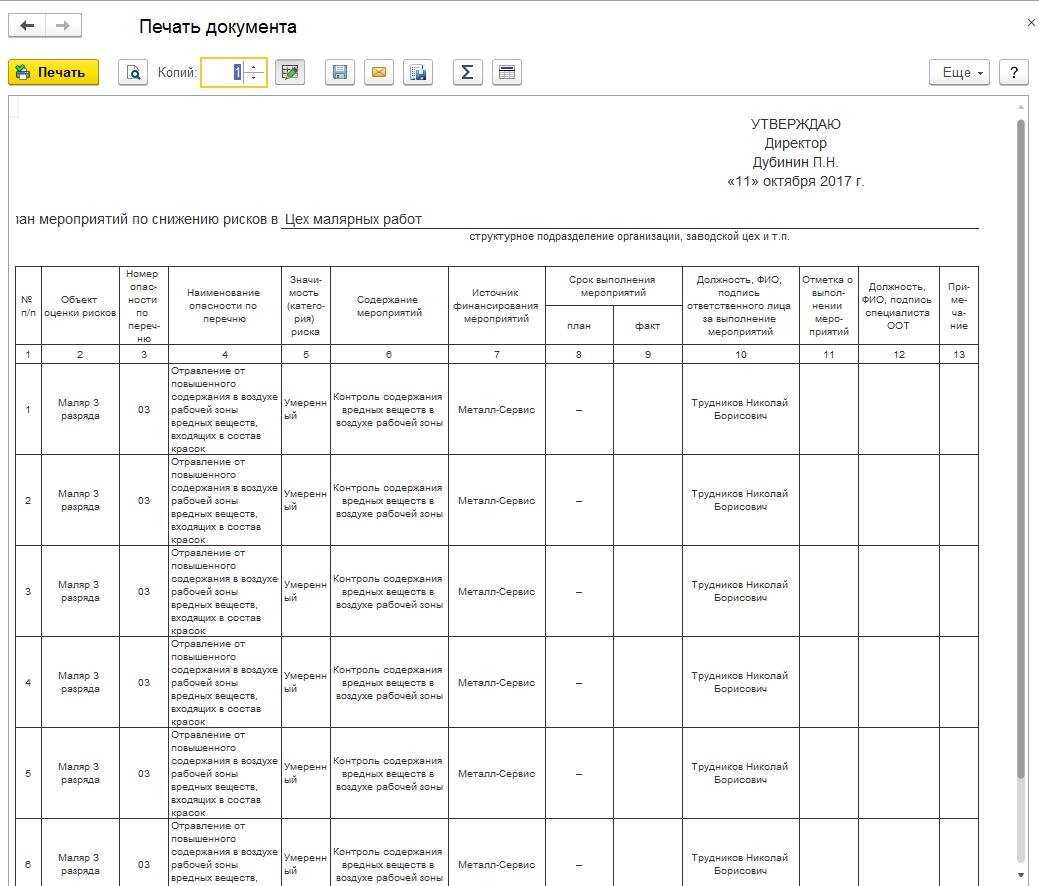This screenshot has height=886, width=1039.
Task: Click Умеренный cell in row 1
Action: point(305,410)
